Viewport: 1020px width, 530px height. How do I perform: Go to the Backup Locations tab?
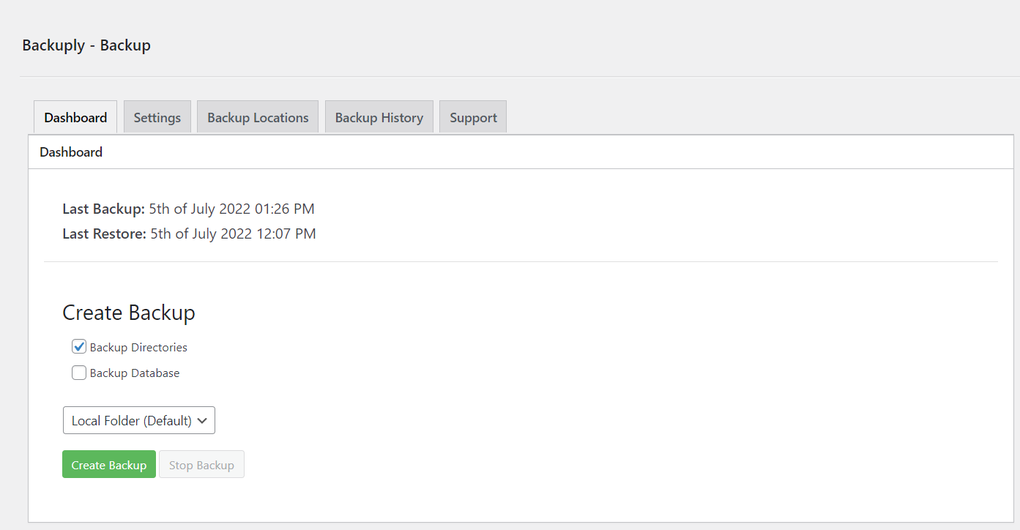[258, 117]
